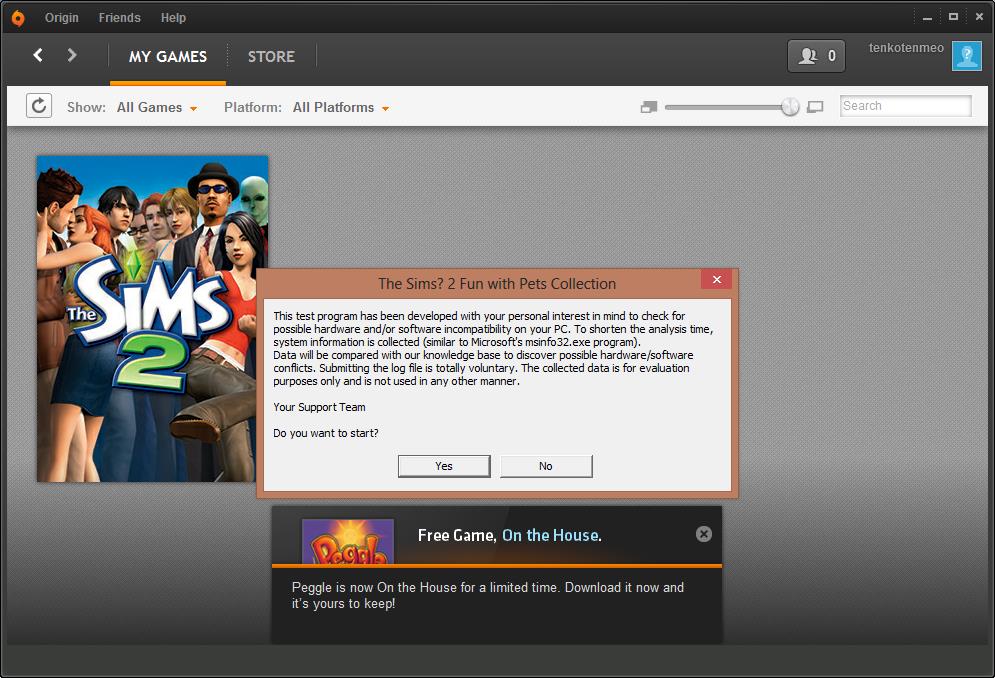Viewport: 995px width, 678px height.
Task: Go back with the left arrow
Action: click(x=38, y=55)
